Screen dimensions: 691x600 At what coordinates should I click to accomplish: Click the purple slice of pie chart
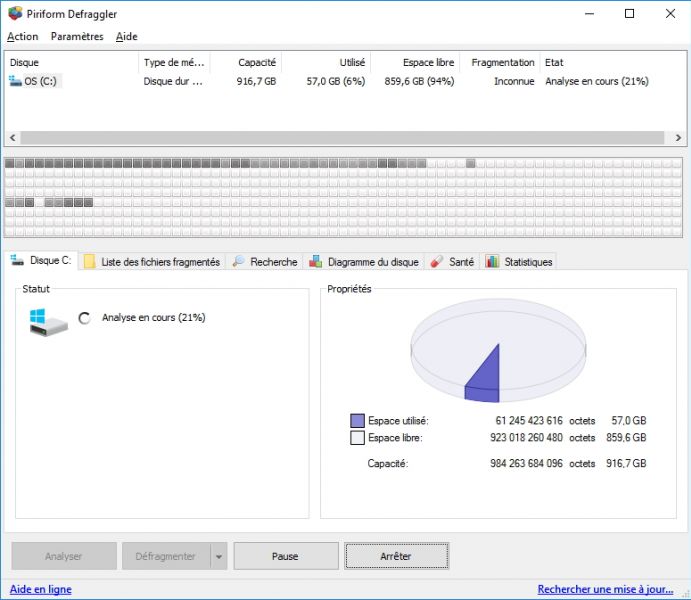coord(487,380)
